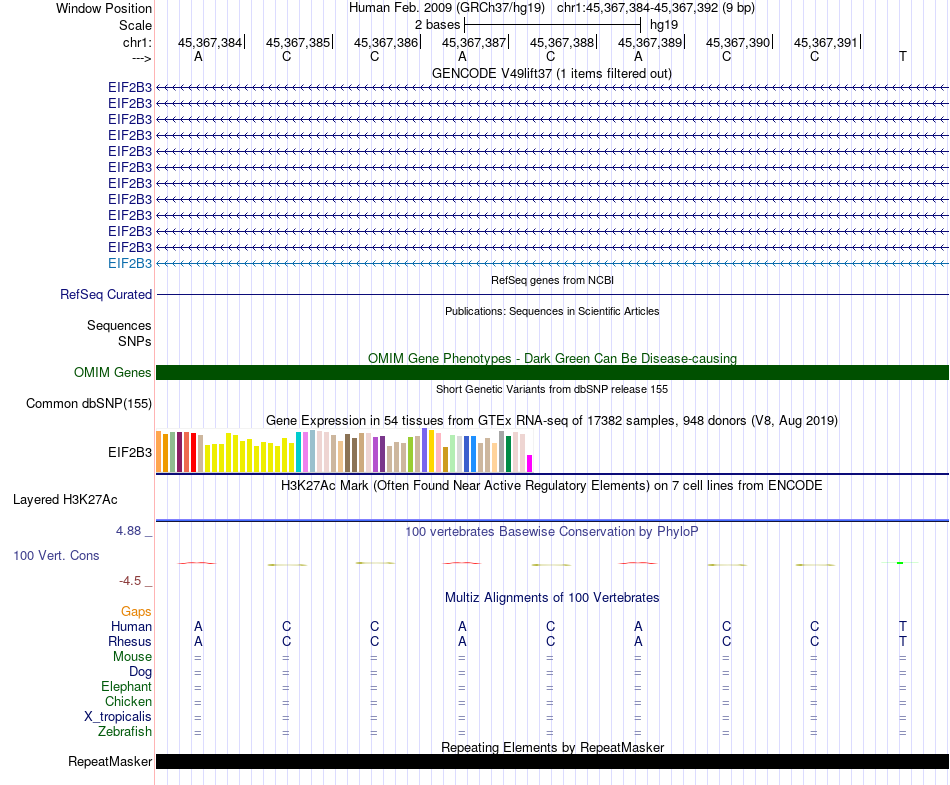The width and height of the screenshot is (950, 785).
Task: Click the T base at the ruler's right end
Action: (x=902, y=57)
